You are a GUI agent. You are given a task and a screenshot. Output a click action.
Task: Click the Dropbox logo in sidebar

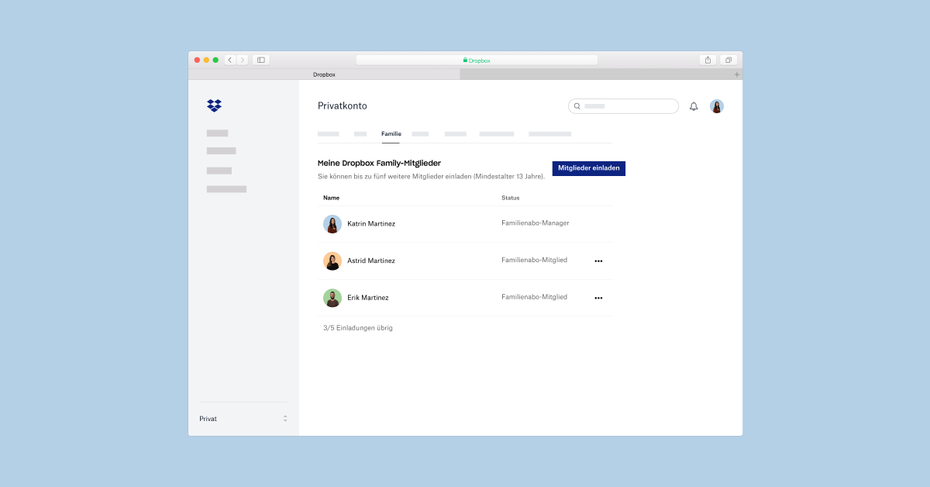pyautogui.click(x=214, y=106)
